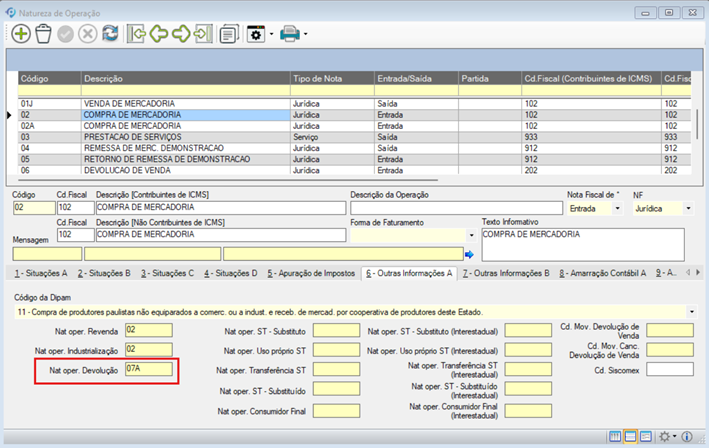Toggle the split form view layout button
Viewport: 709px width, 448px height.
[x=631, y=437]
